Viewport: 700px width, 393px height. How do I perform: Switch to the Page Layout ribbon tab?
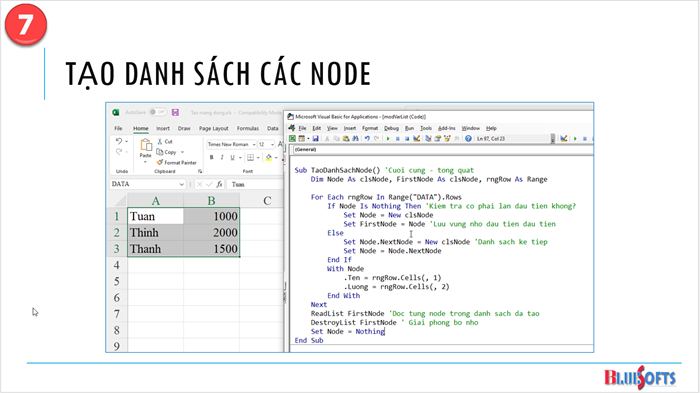tap(213, 128)
